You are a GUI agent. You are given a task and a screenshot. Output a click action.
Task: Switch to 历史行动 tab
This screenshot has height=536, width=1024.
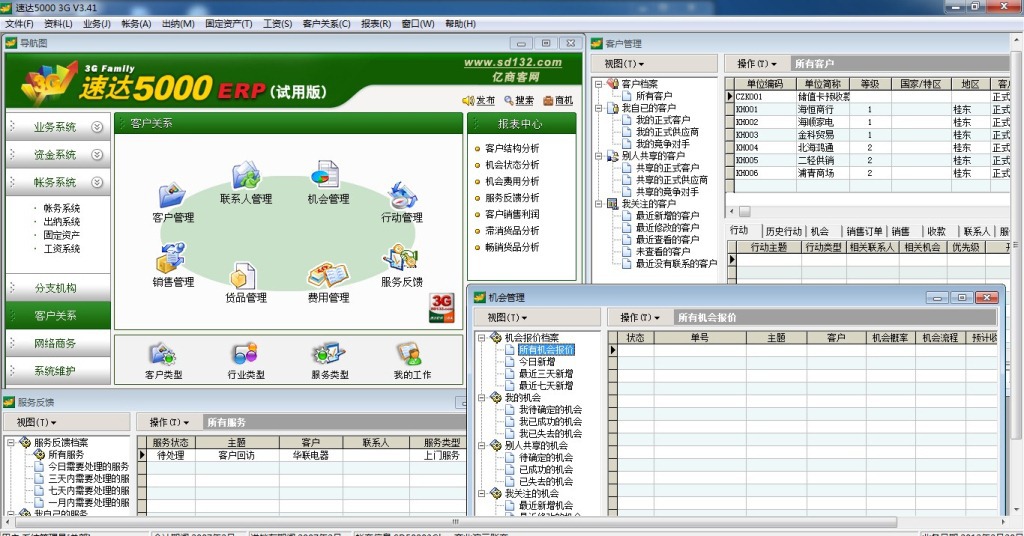pos(784,231)
